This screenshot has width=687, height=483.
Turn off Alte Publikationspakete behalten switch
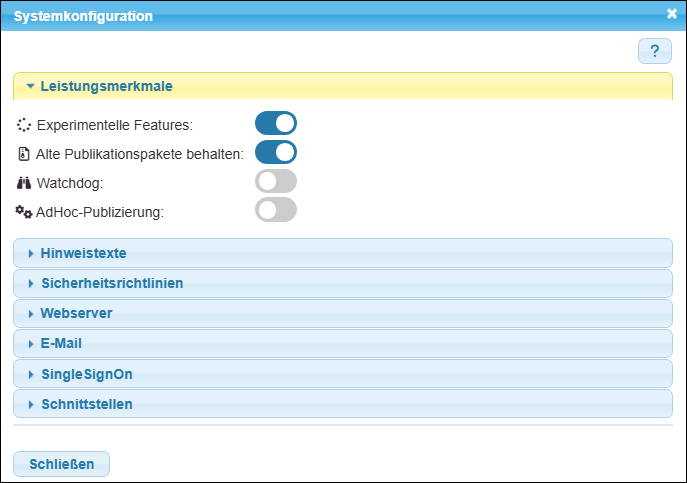[x=276, y=152]
